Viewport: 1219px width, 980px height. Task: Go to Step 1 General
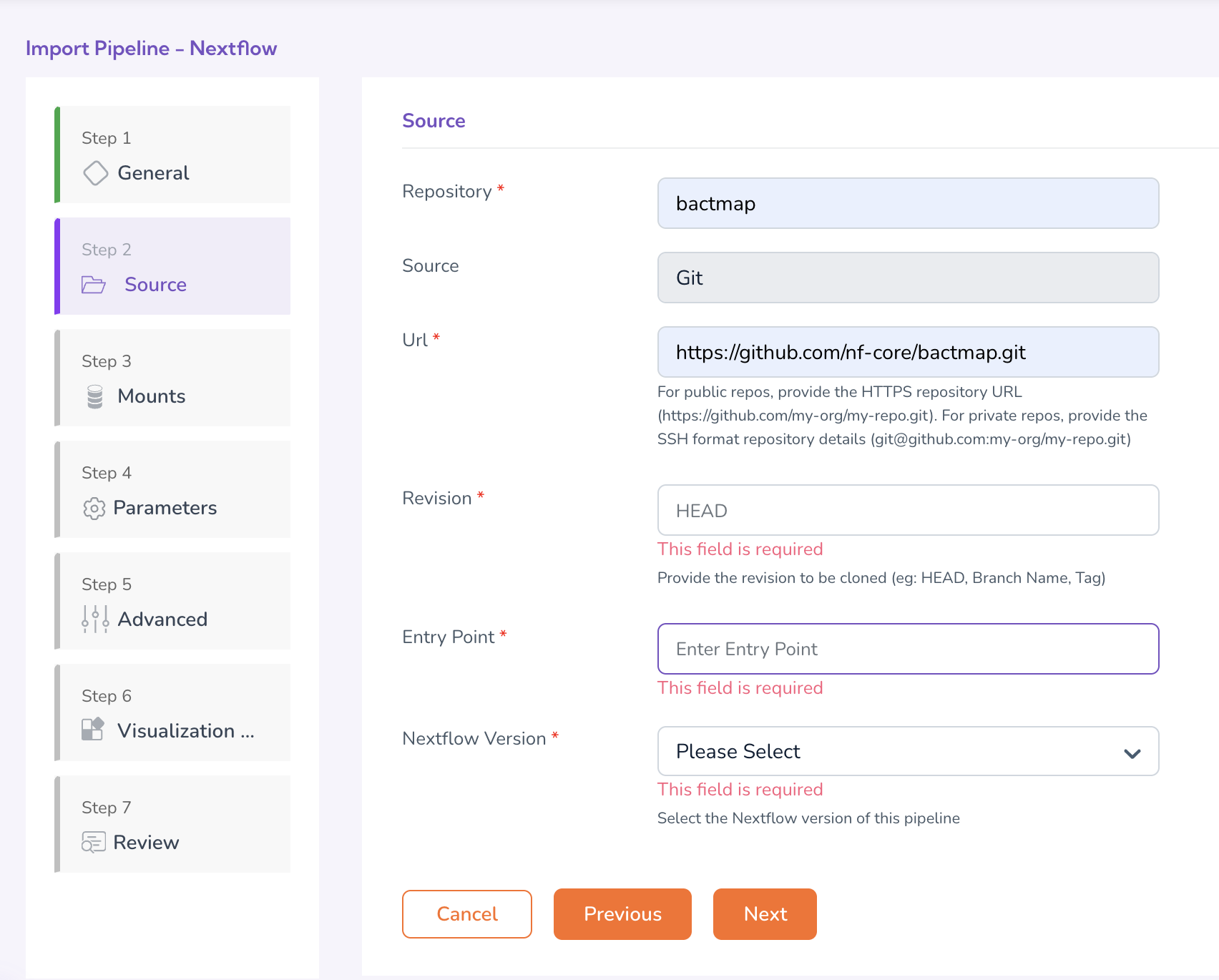[173, 155]
